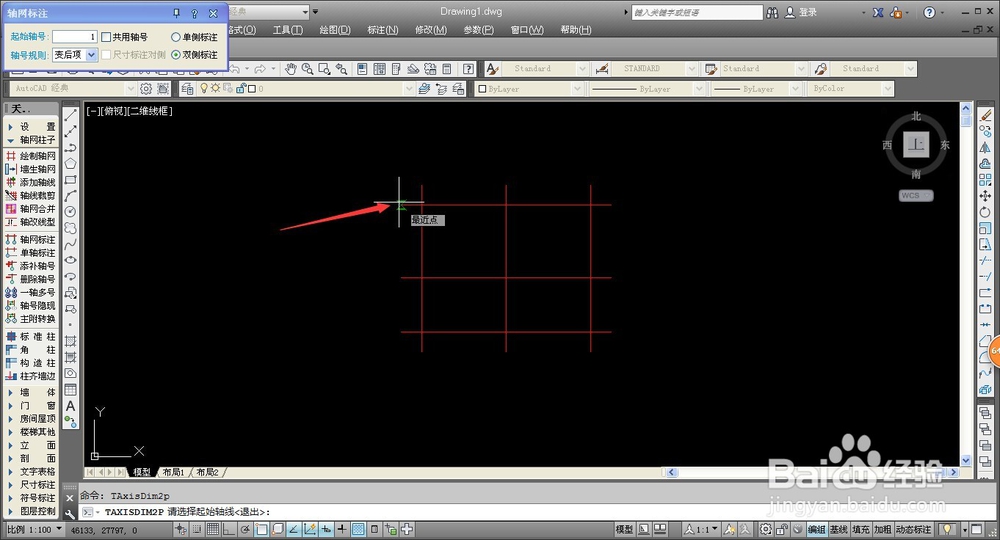Click the help question mark toolbar icon
The image size is (1000, 540).
click(x=469, y=69)
